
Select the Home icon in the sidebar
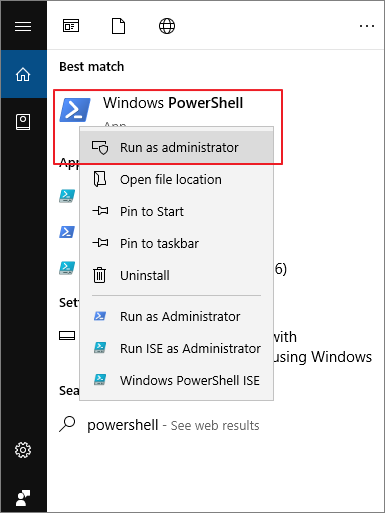(23, 74)
